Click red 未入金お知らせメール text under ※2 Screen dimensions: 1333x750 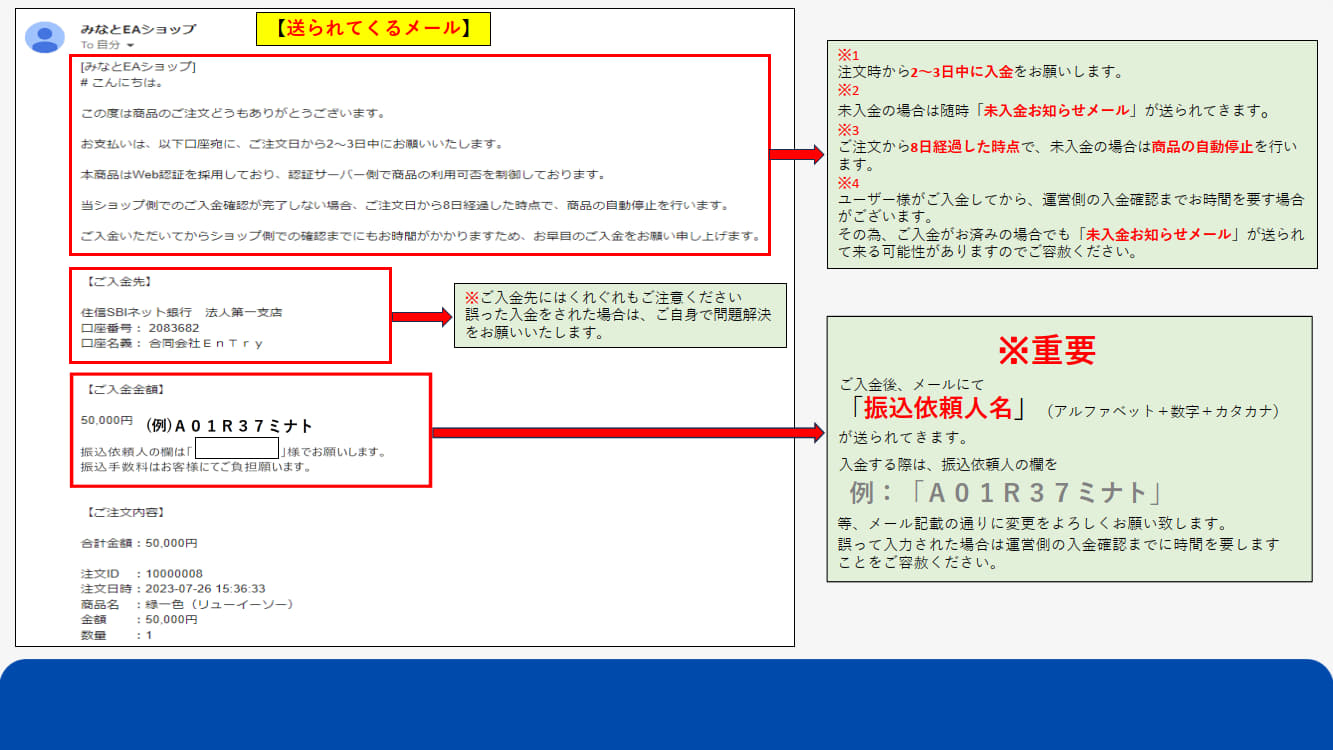click(x=1058, y=111)
